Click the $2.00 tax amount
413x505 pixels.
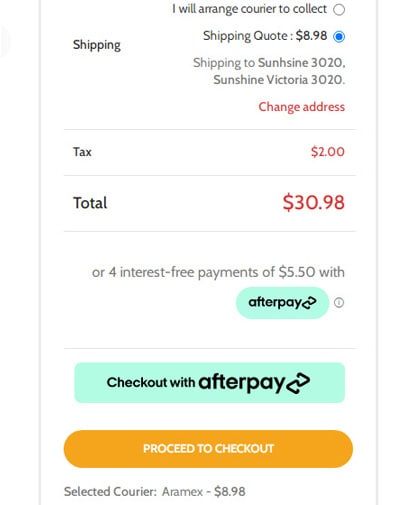(328, 152)
